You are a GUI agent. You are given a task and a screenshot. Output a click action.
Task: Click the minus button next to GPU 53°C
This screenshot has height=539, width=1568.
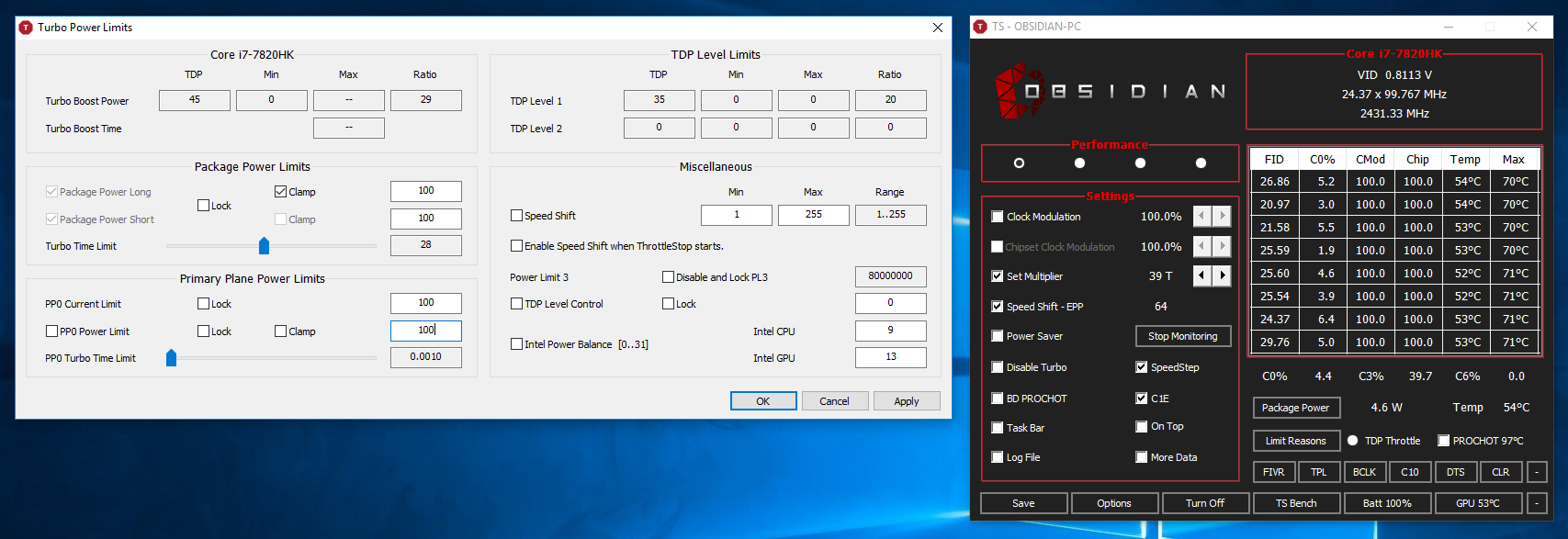(1537, 503)
